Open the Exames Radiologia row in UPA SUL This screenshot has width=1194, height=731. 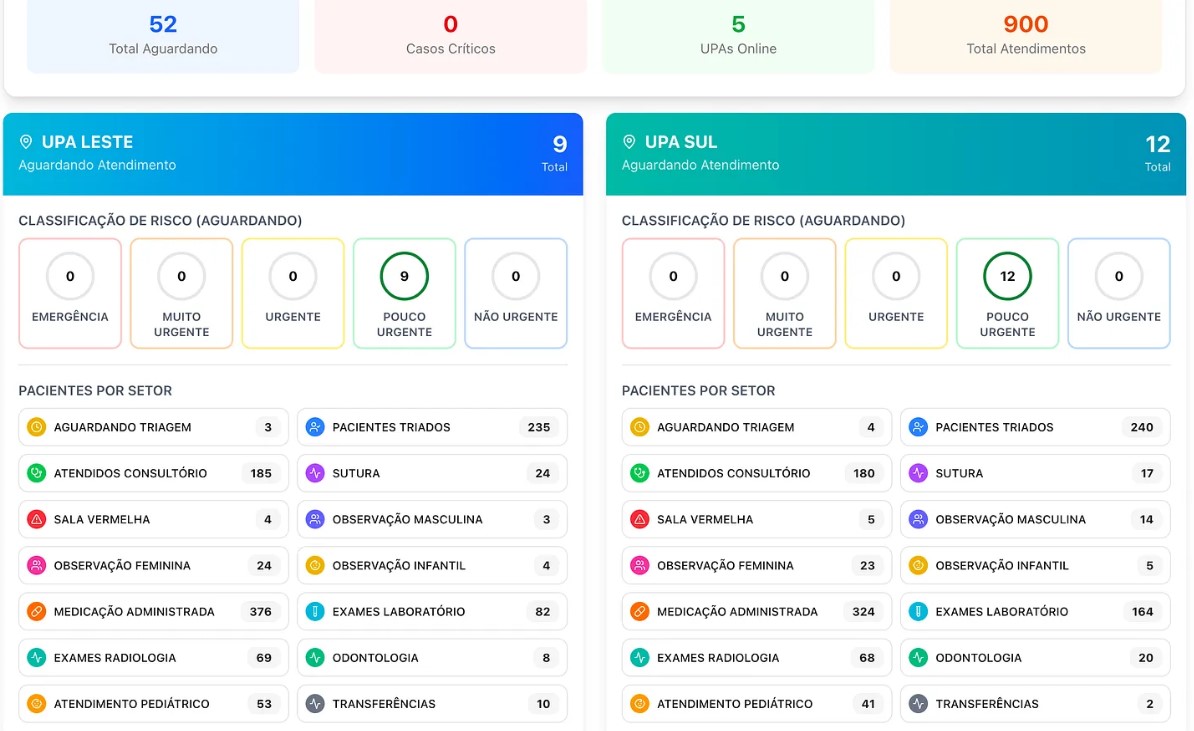pos(756,657)
